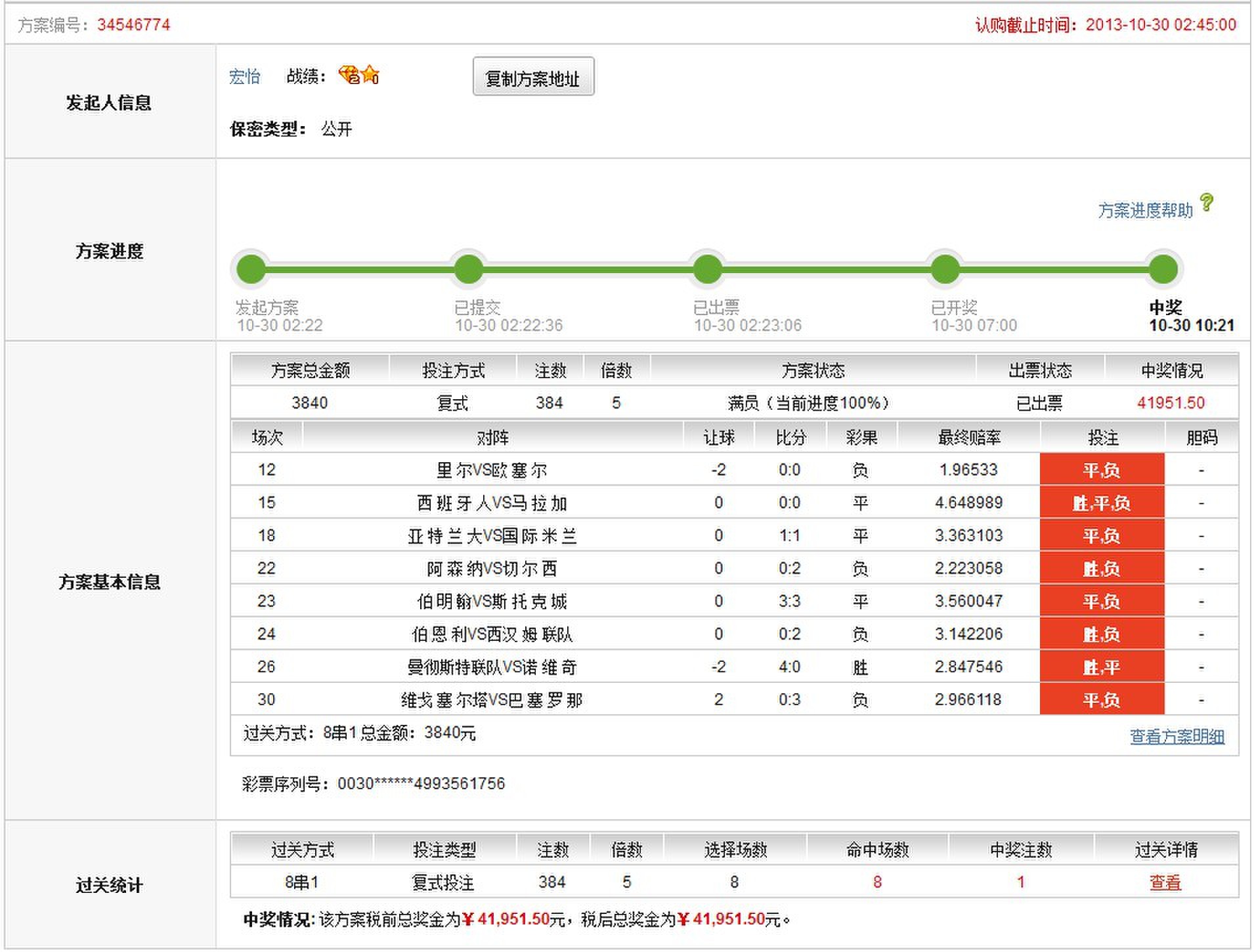Click the 最终赔率 column header
The image size is (1254, 952).
[x=968, y=437]
